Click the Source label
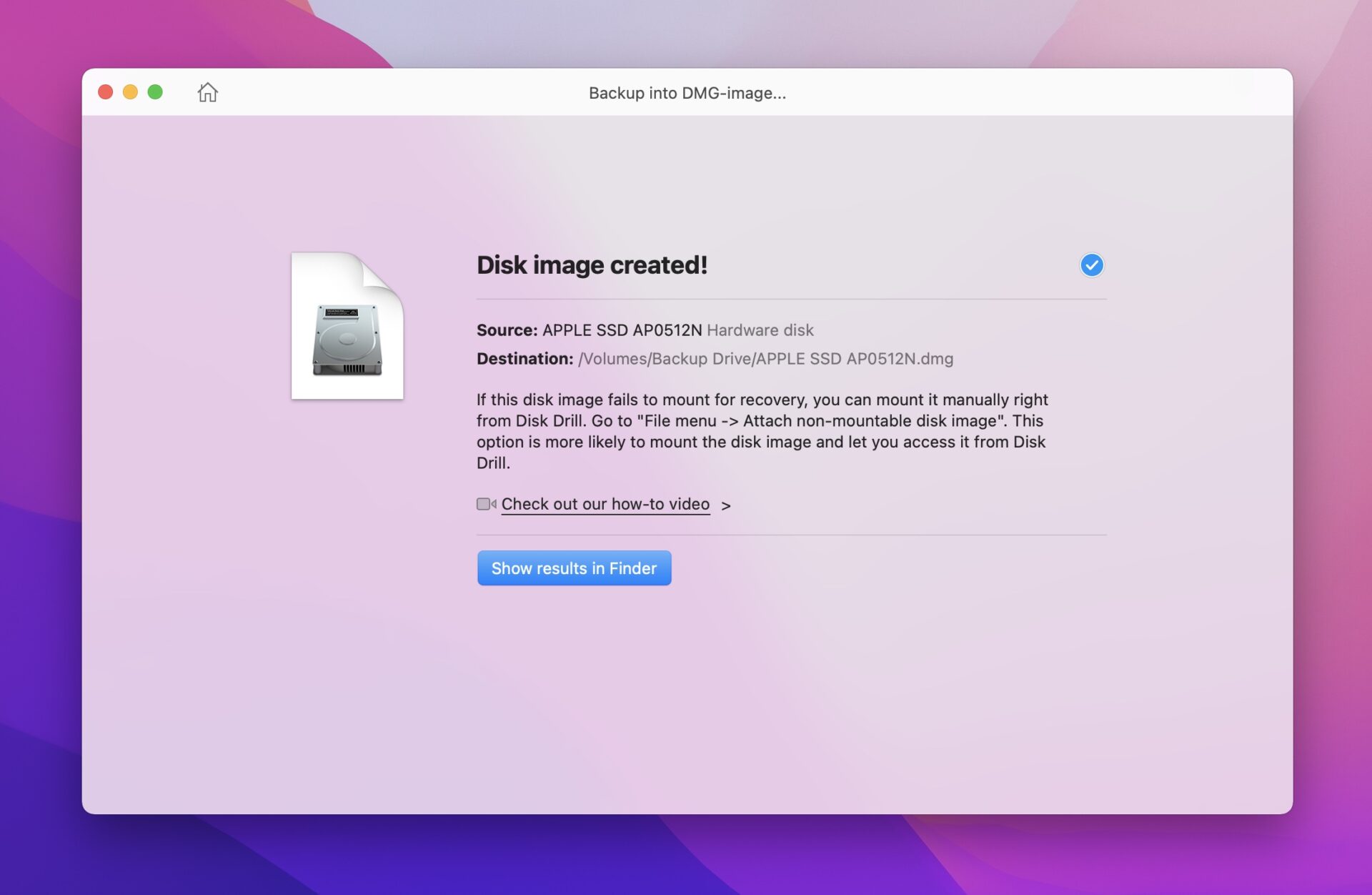This screenshot has width=1372, height=895. pyautogui.click(x=506, y=330)
